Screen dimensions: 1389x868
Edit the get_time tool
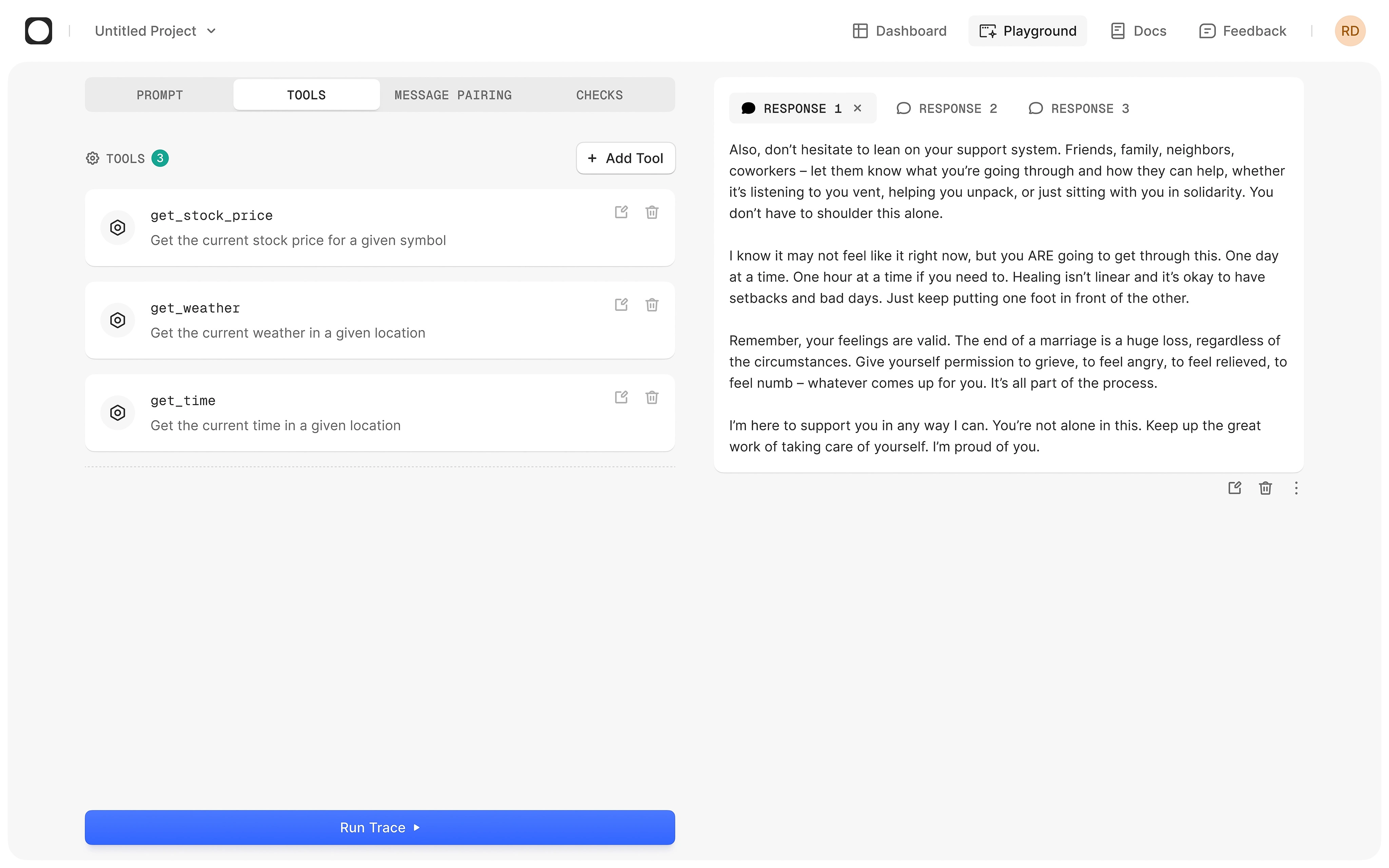pos(621,397)
